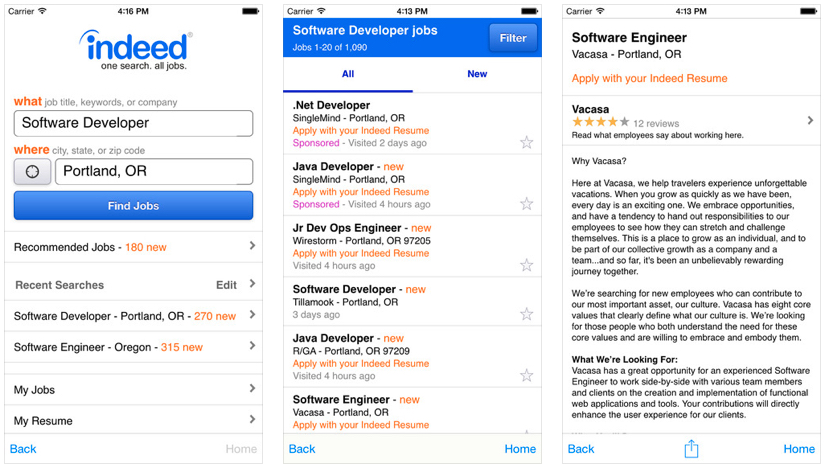Tap Back on the results screen

tap(302, 449)
